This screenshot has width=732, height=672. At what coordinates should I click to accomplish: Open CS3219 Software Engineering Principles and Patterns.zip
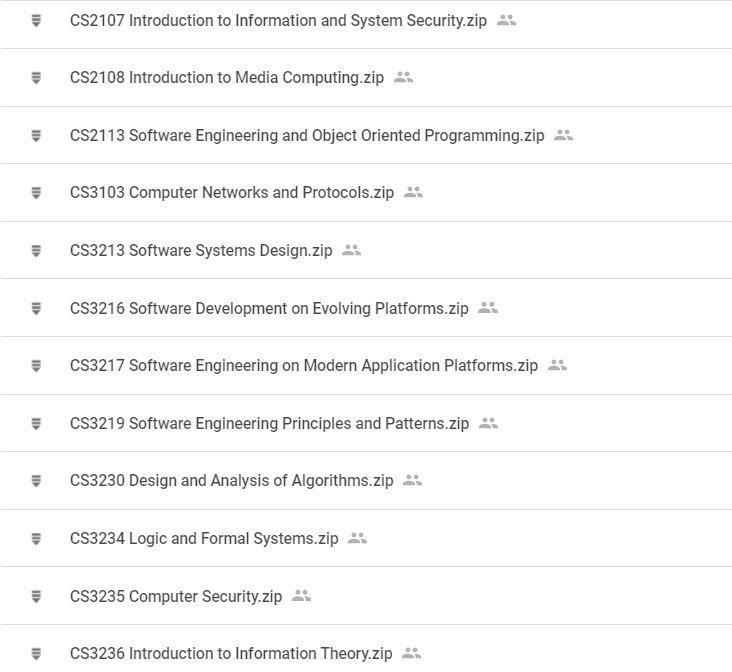click(269, 423)
